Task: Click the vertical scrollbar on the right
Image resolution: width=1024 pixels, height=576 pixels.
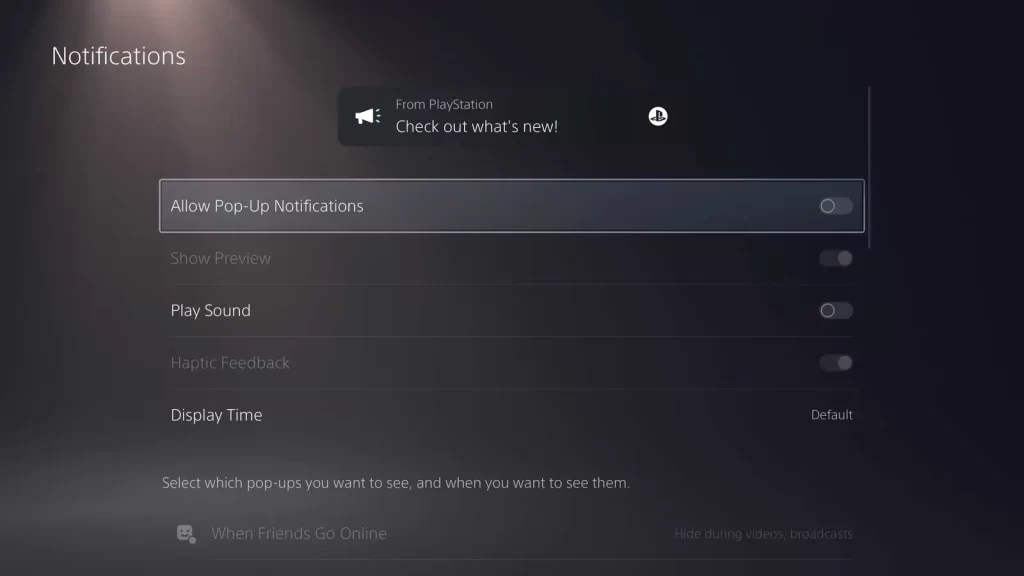Action: click(869, 167)
